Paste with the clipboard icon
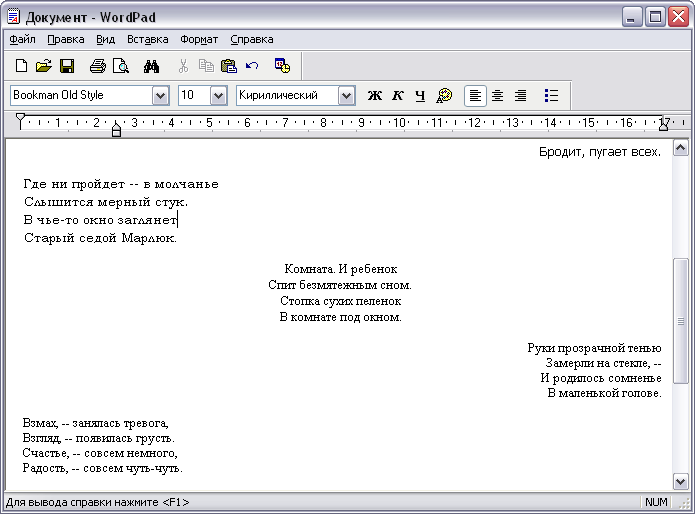This screenshot has height=514, width=695. point(229,66)
